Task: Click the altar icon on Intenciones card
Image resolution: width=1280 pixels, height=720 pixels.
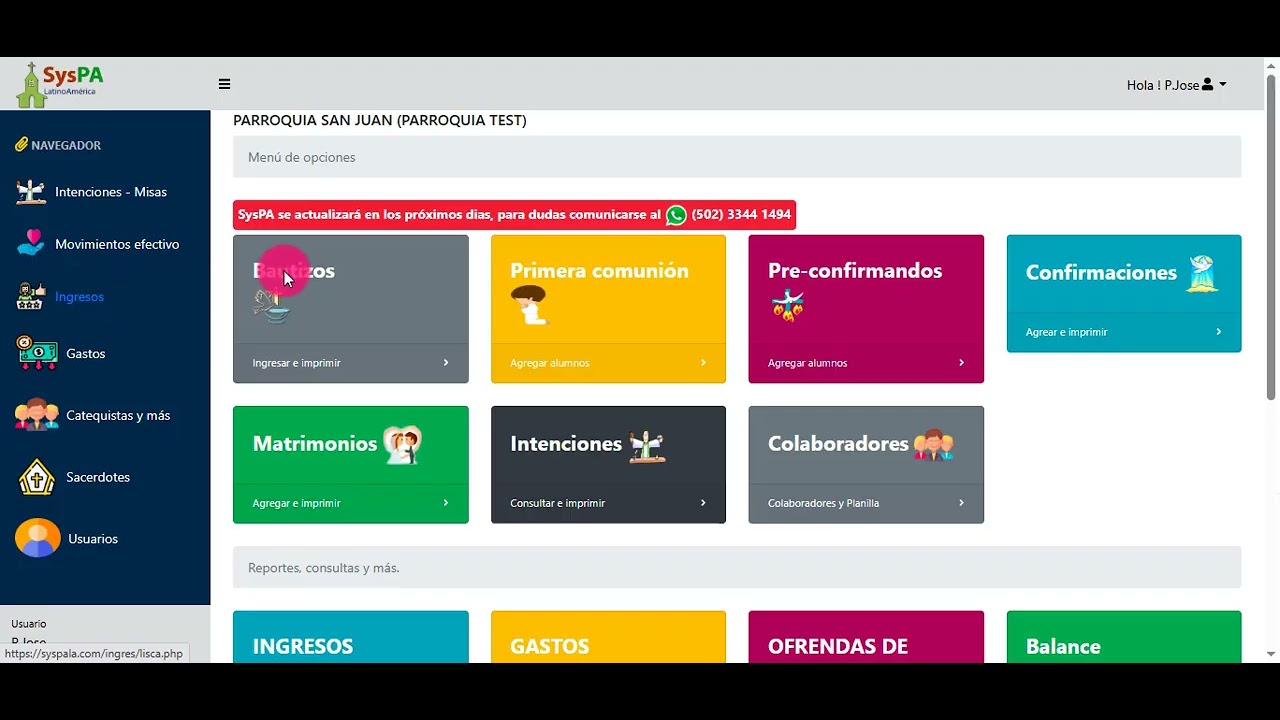Action: (x=646, y=445)
